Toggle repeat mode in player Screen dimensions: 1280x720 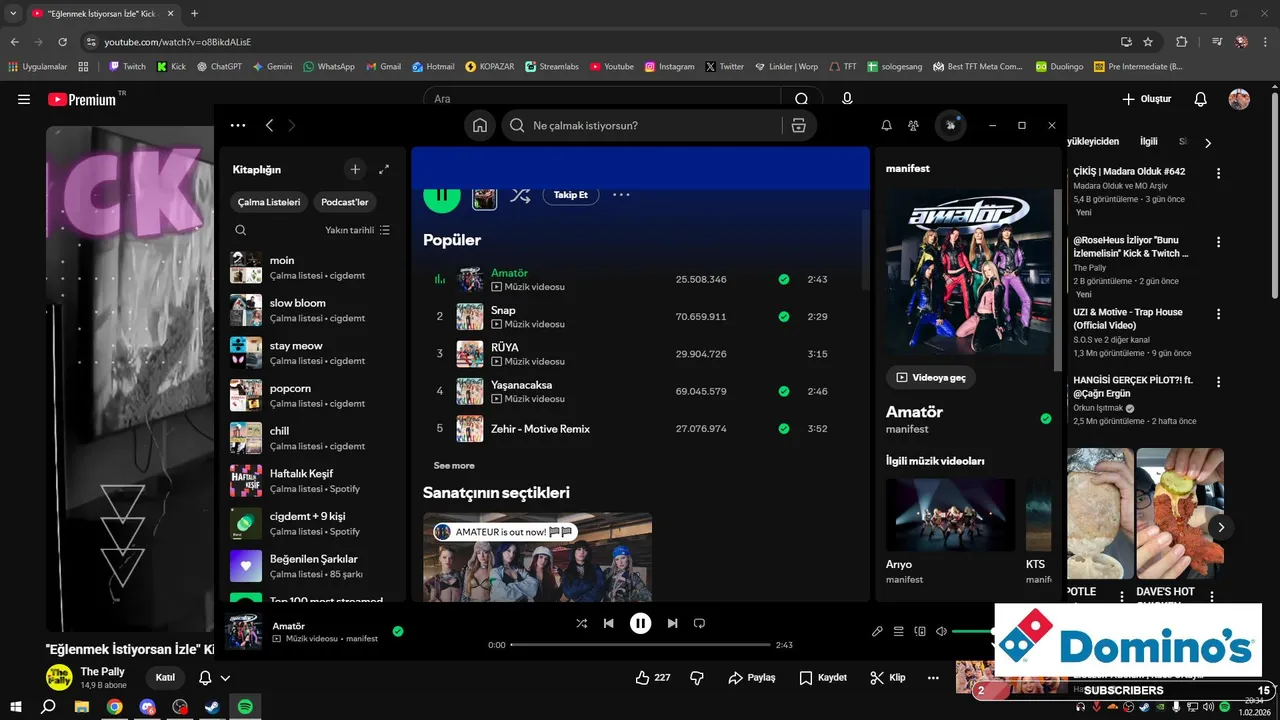click(x=699, y=623)
